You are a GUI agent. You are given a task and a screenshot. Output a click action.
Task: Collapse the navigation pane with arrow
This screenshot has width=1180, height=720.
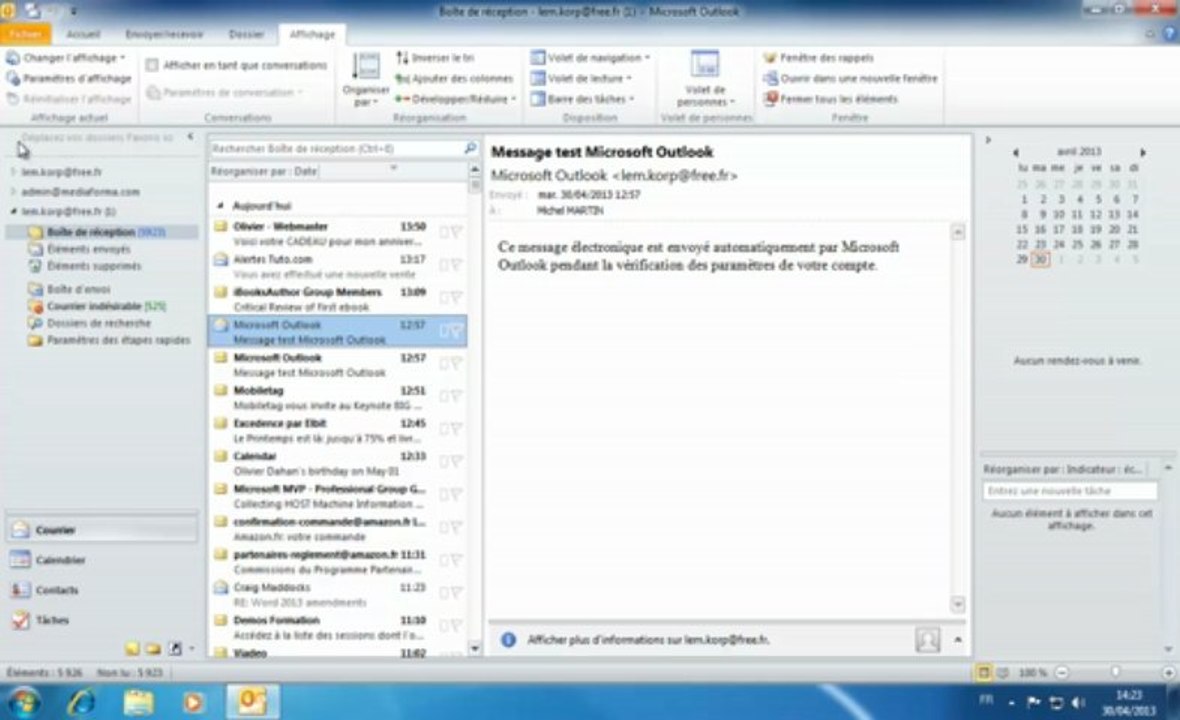coord(190,137)
